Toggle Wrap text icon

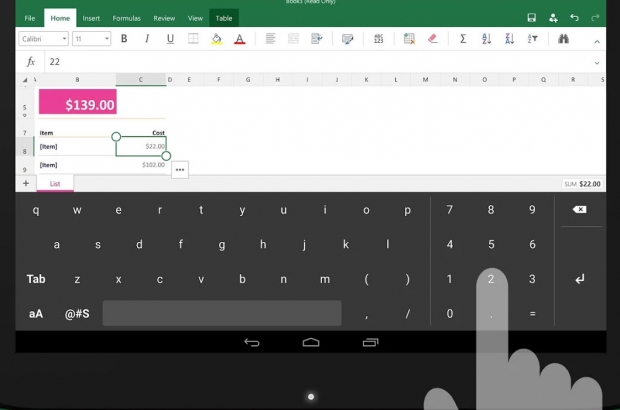[x=317, y=38]
